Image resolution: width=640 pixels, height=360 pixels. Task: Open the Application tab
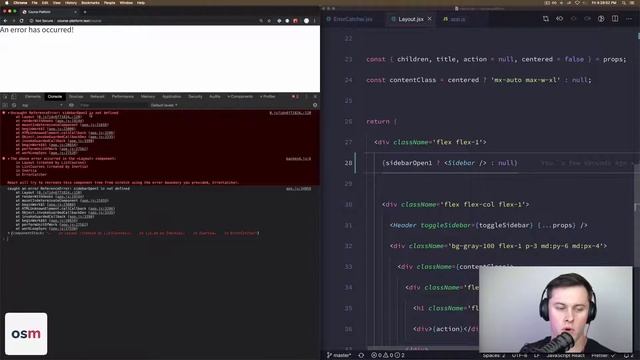171,97
